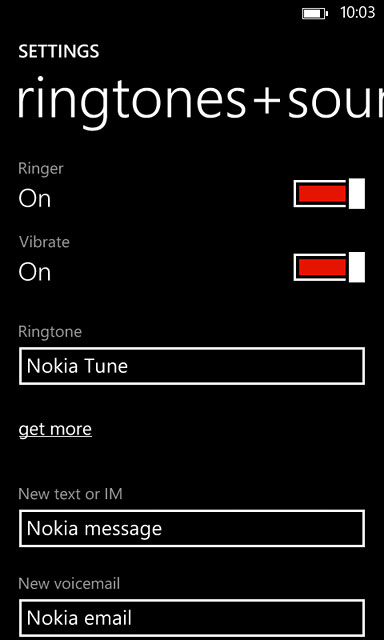Tap the battery icon in status bar
Viewport: 384px width, 640px height.
click(x=315, y=13)
